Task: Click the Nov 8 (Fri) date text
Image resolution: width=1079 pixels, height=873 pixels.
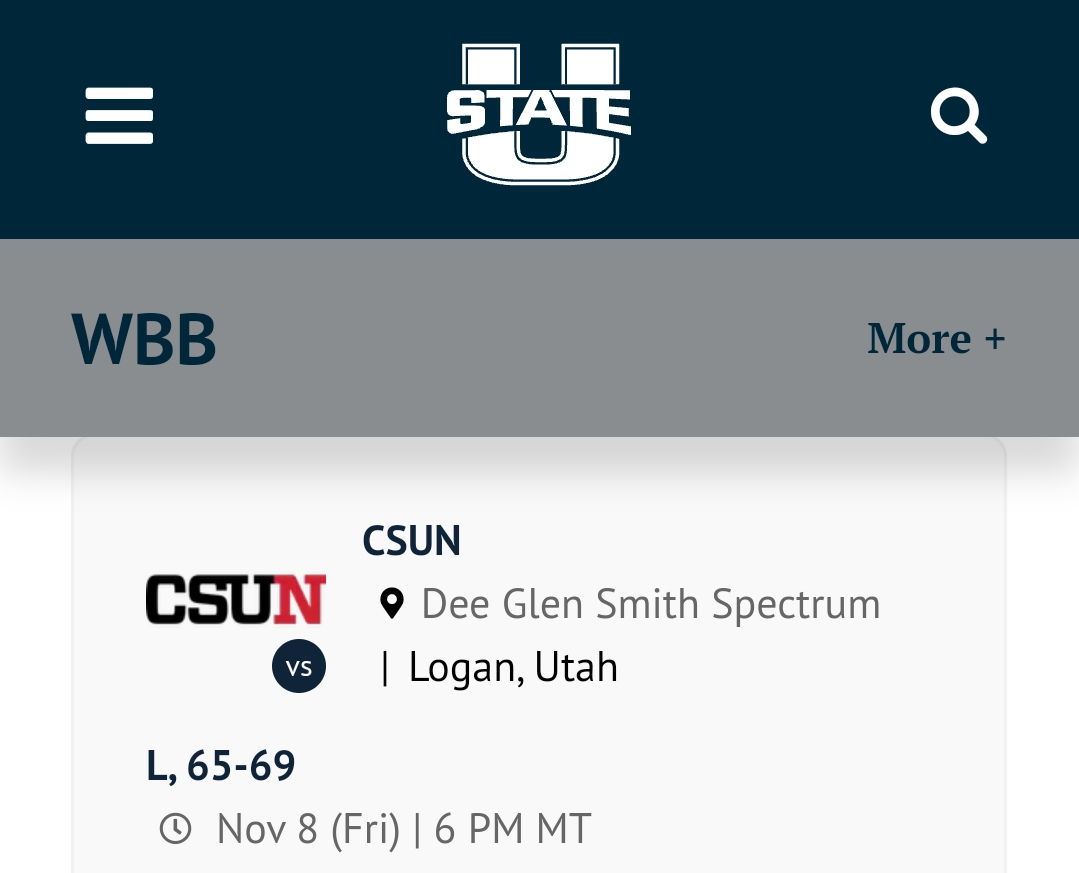Action: click(x=308, y=828)
